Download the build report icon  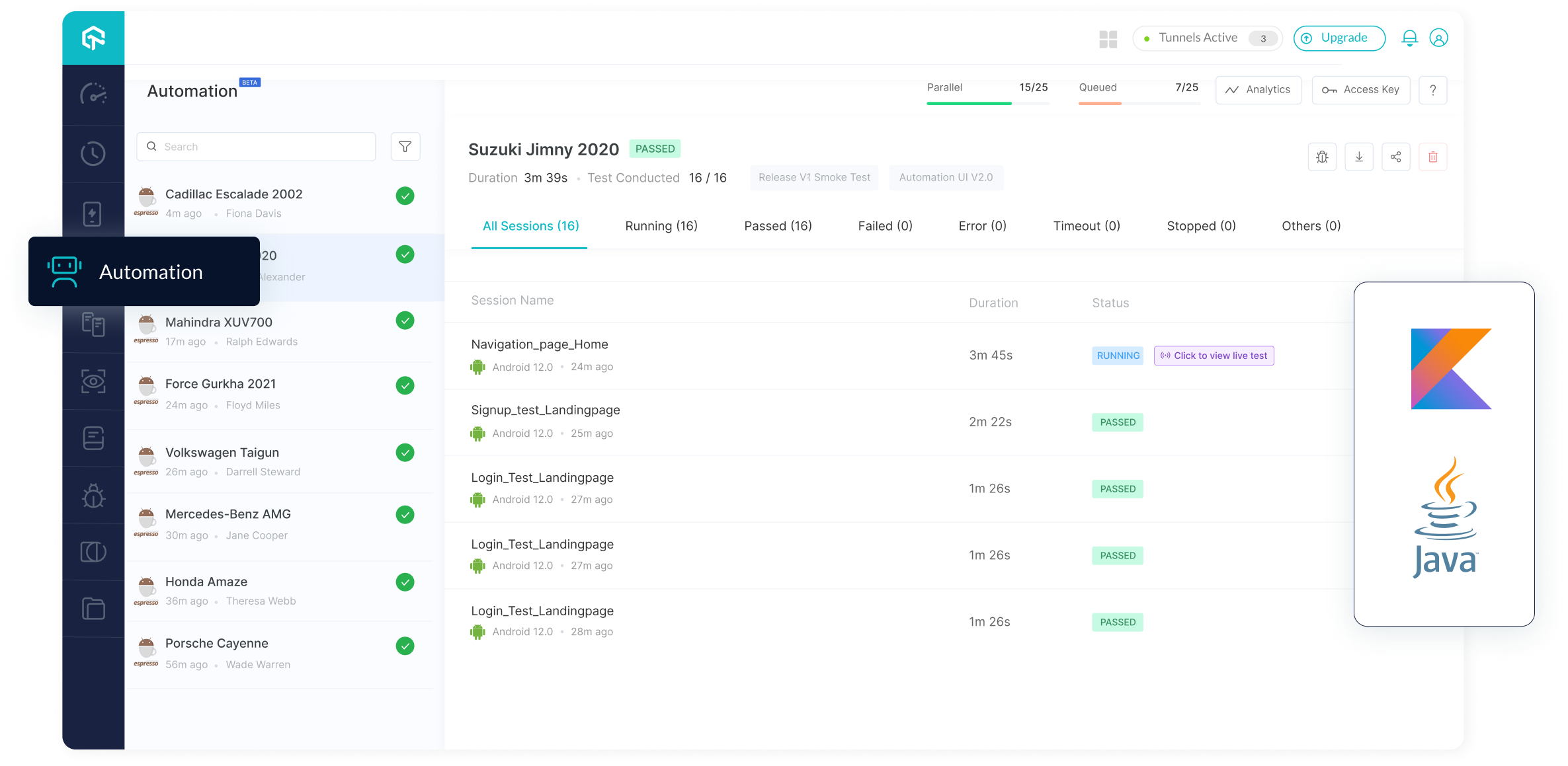tap(1358, 157)
